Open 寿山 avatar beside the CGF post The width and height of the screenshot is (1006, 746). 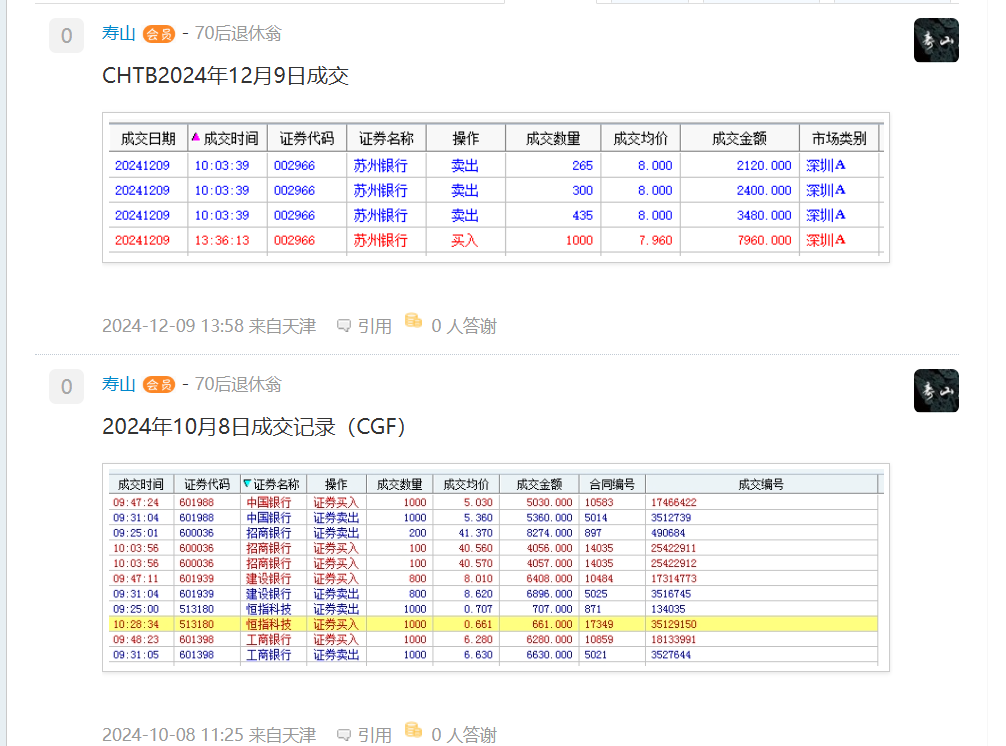click(x=935, y=390)
